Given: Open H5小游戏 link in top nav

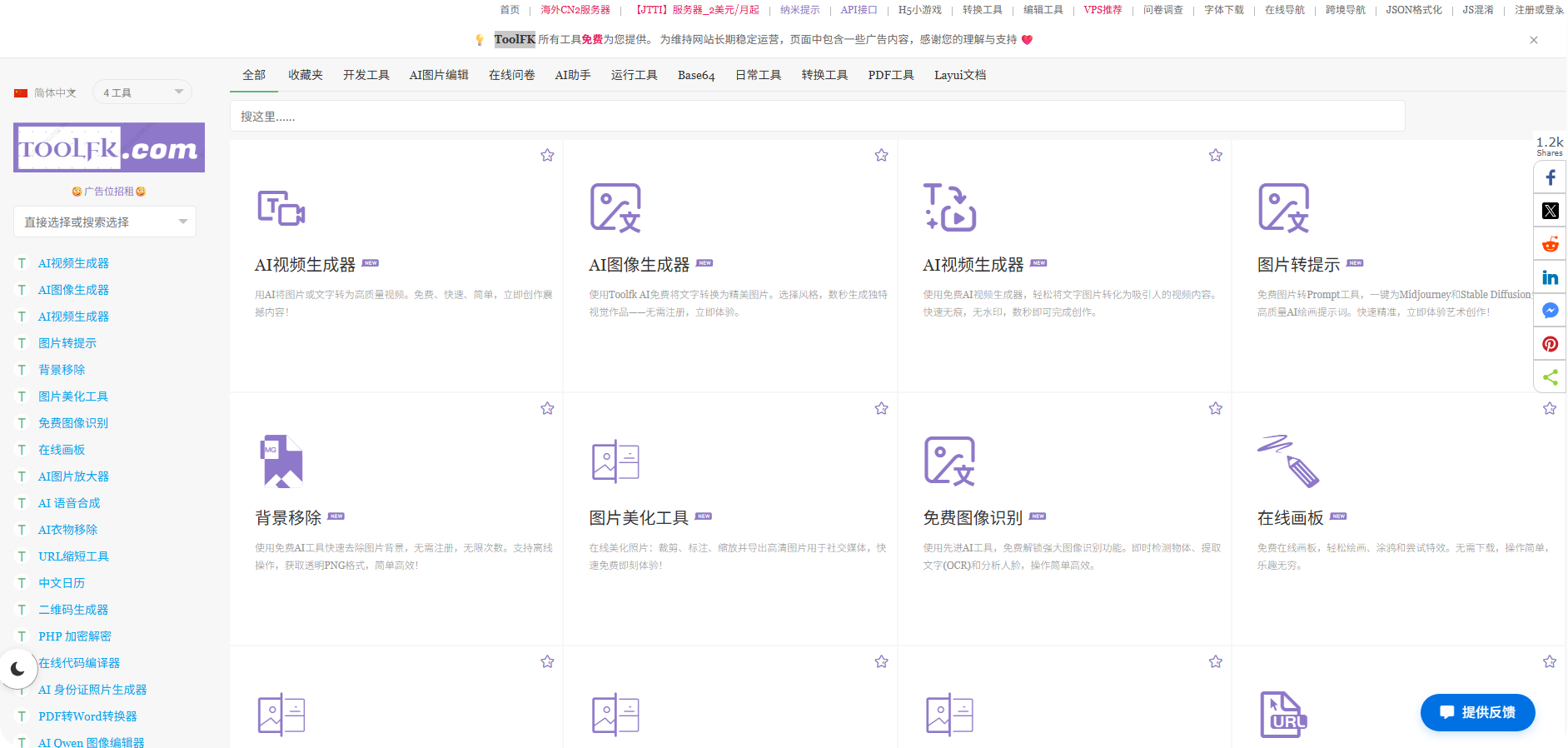Looking at the screenshot, I should 920,10.
